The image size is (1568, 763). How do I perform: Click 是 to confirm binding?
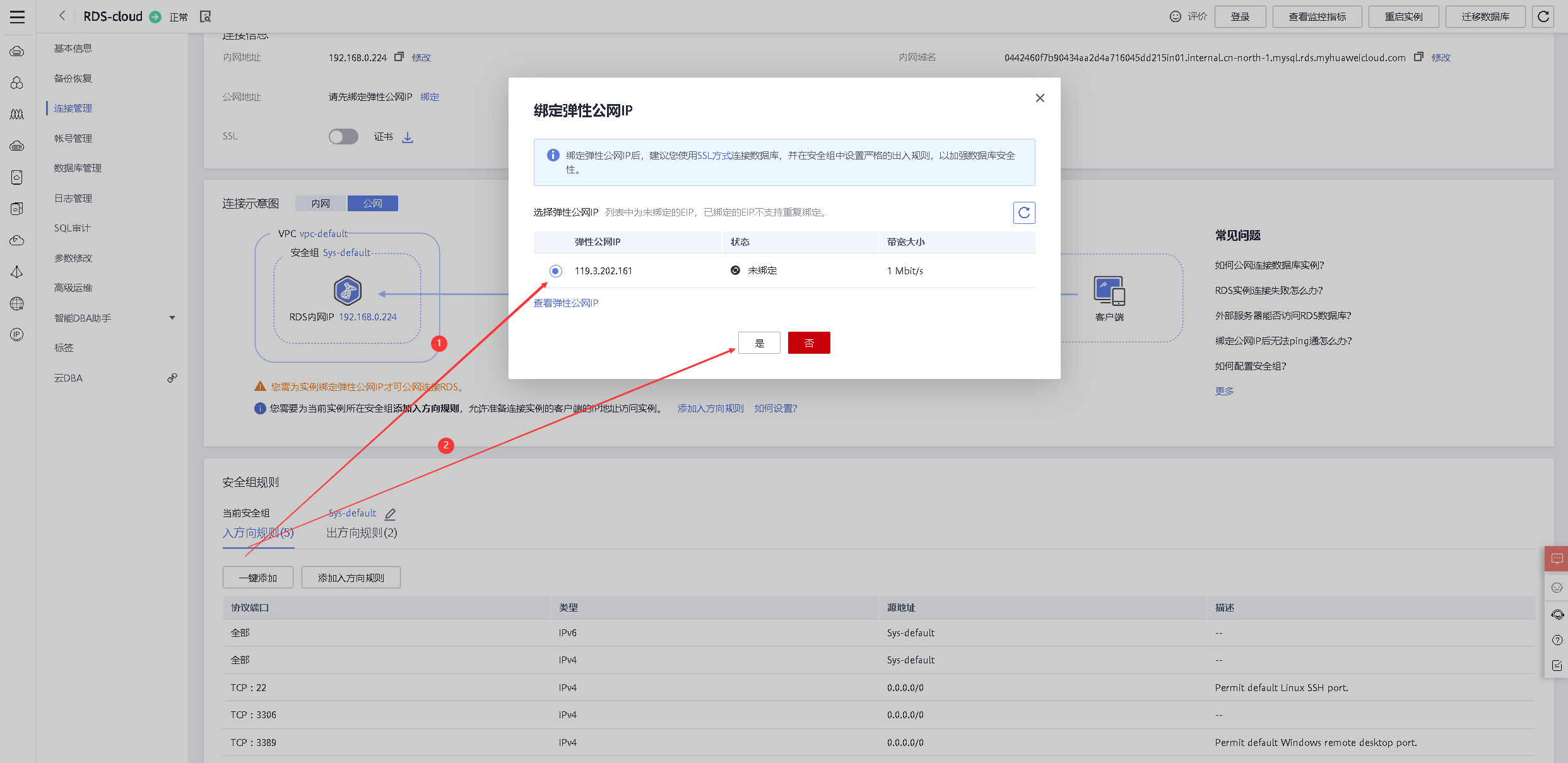tap(759, 343)
